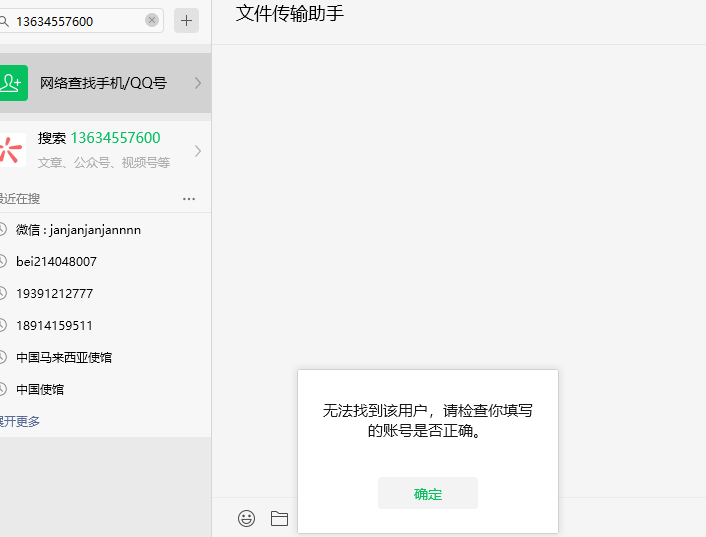Click the 展开更多 link
The width and height of the screenshot is (706, 537).
click(19, 421)
